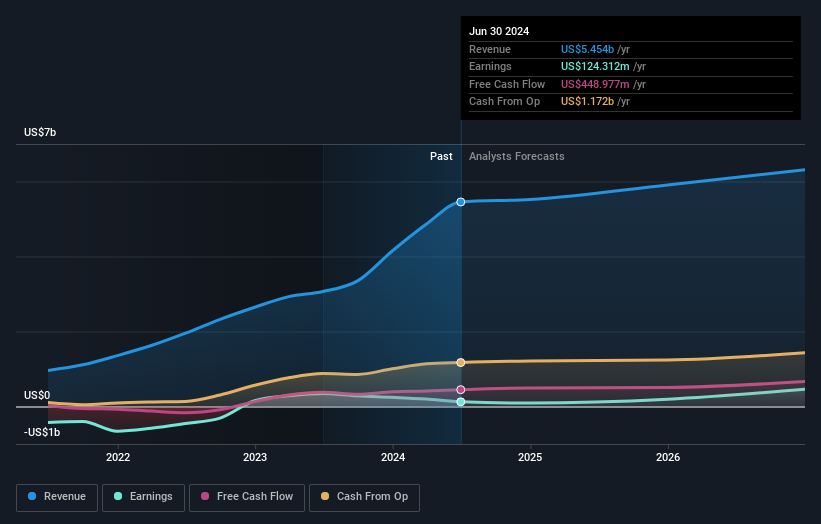Click the Cash From Op tooltip label
821x524 pixels.
coord(504,102)
